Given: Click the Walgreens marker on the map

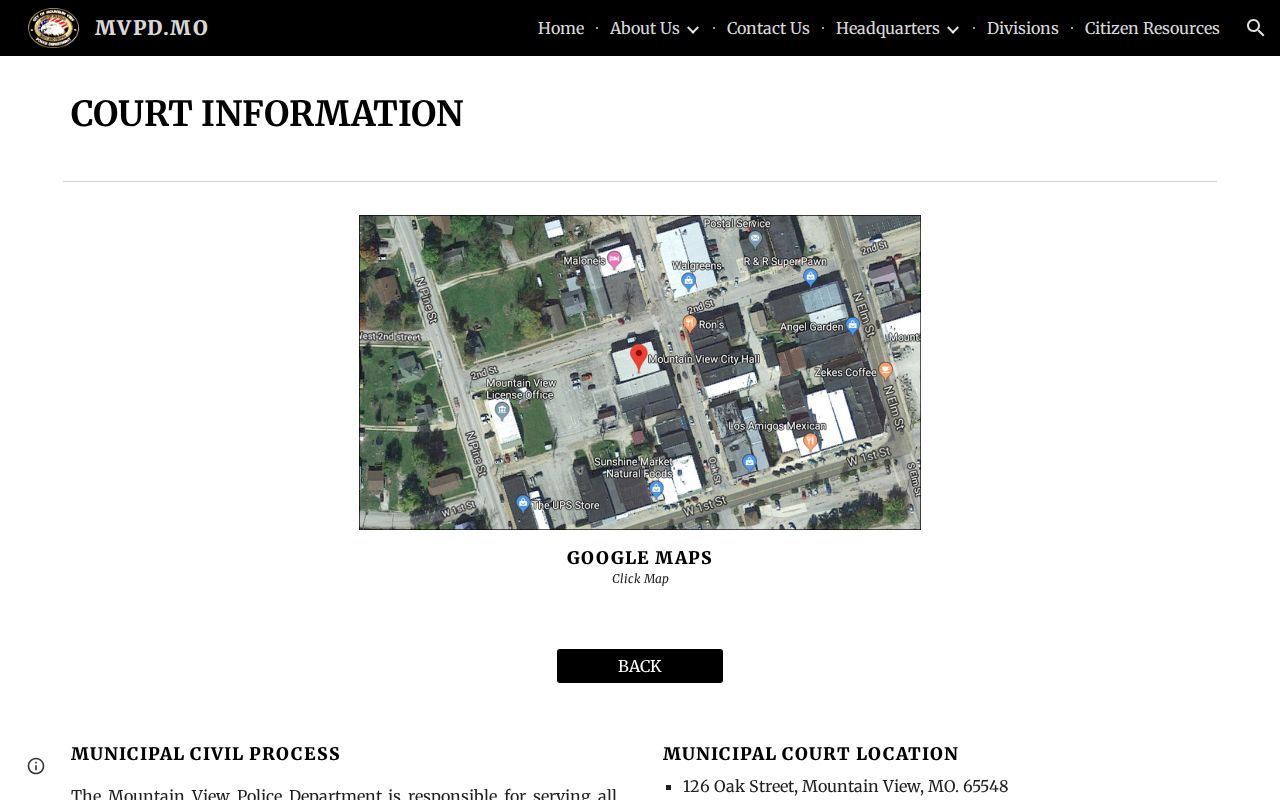Looking at the screenshot, I should 688,281.
